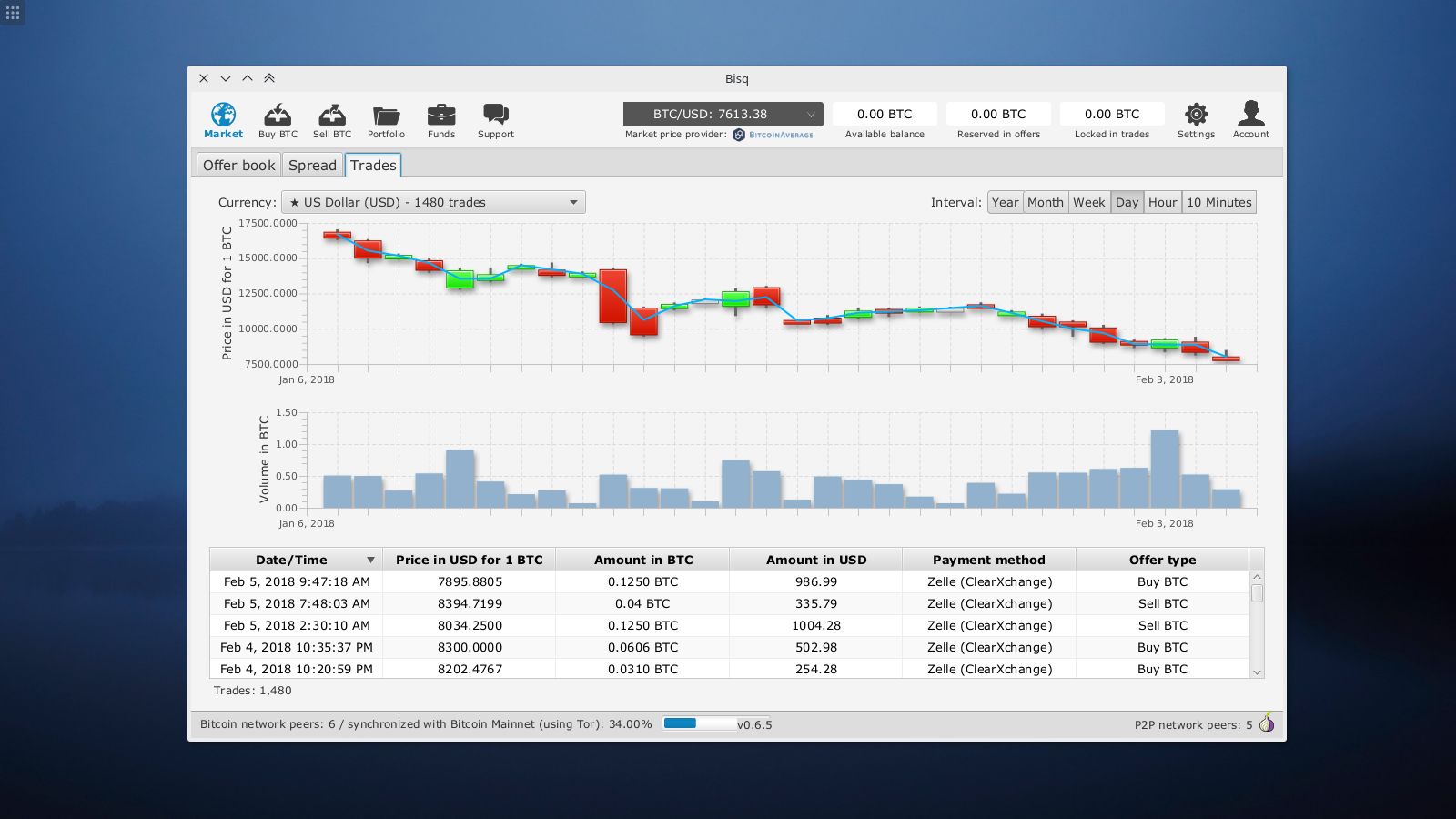Open the Market view icon
This screenshot has width=1456, height=819.
coord(223,115)
